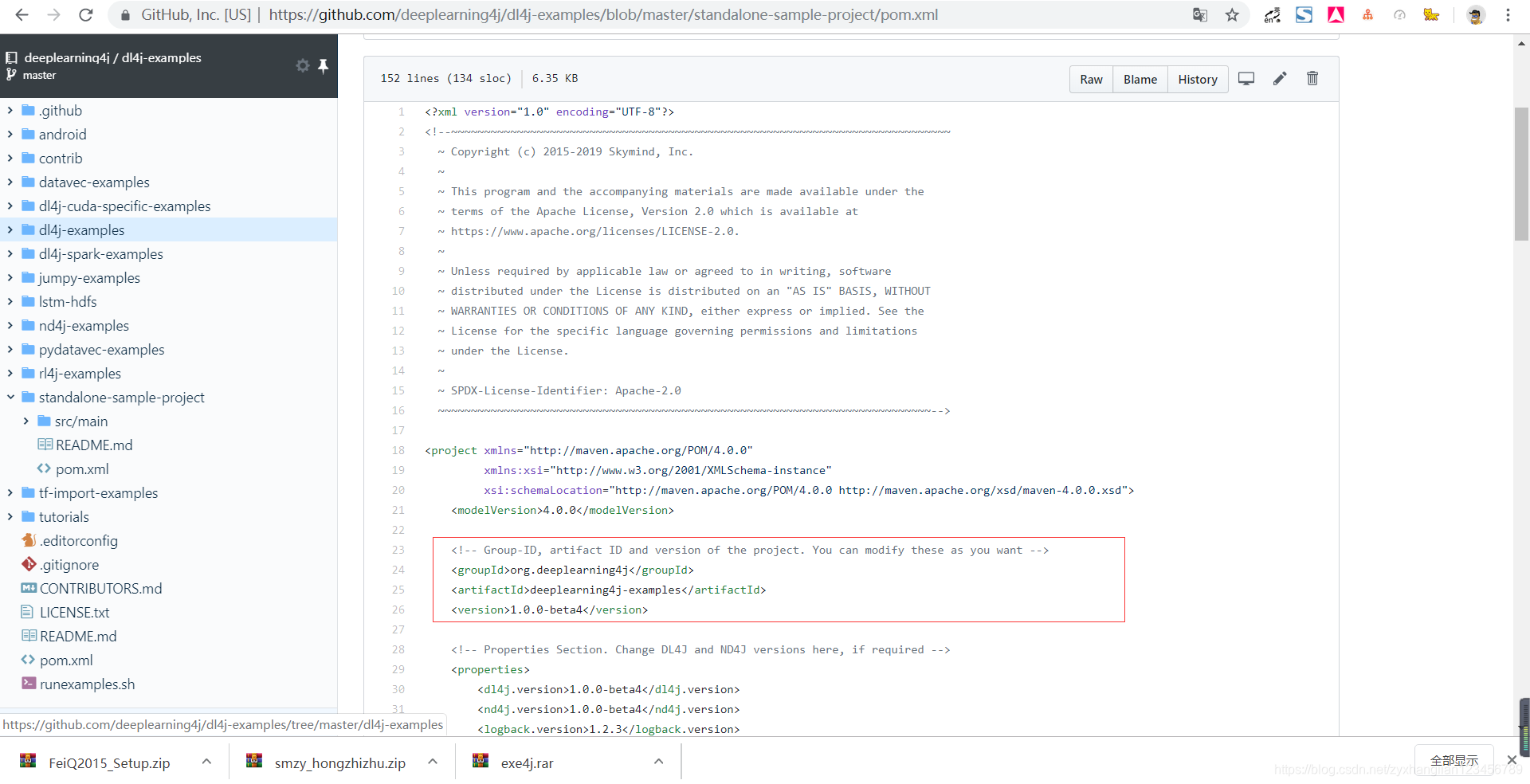1530x784 pixels.
Task: Click the artifactId deeplearning4j-examples line
Action: coord(608,590)
